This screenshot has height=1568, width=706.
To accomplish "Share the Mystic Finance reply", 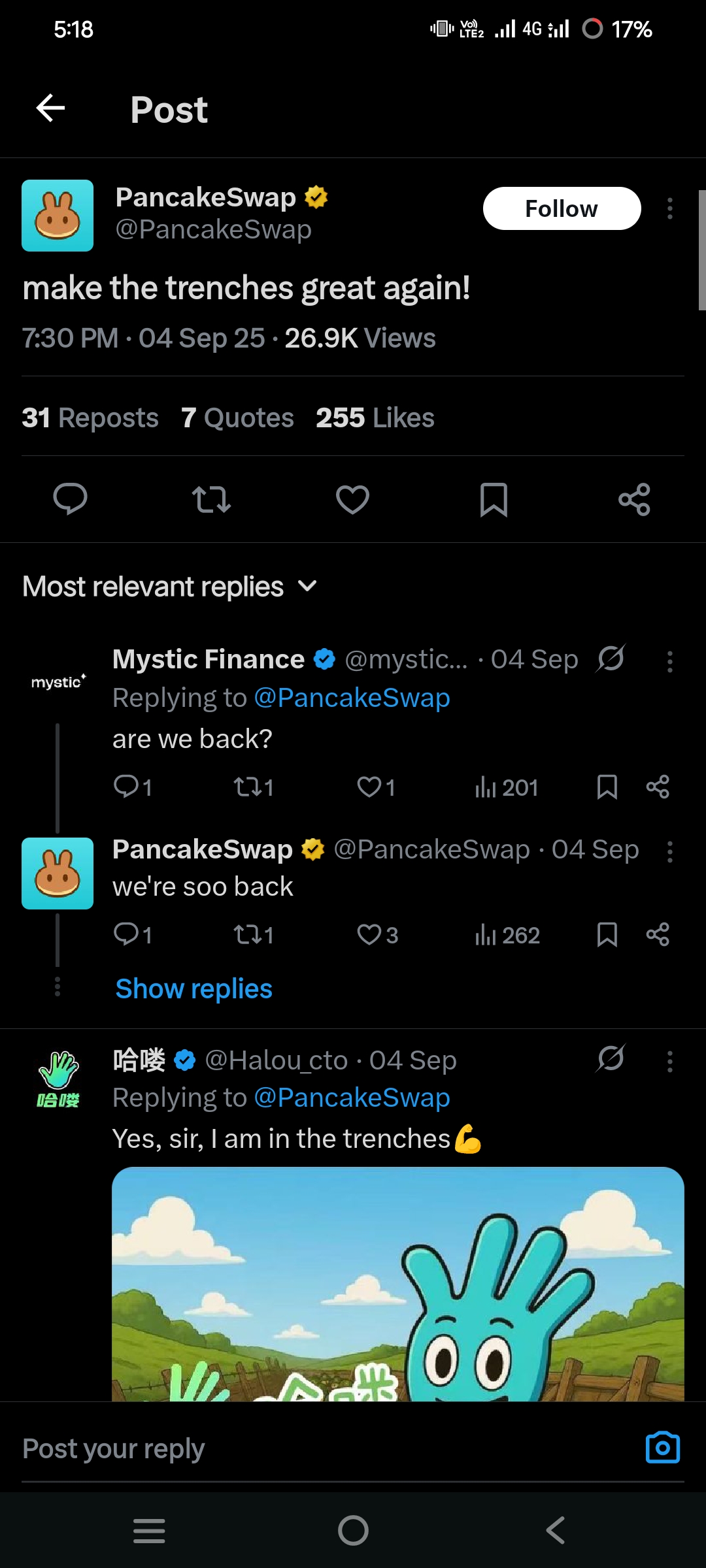I will [x=658, y=787].
